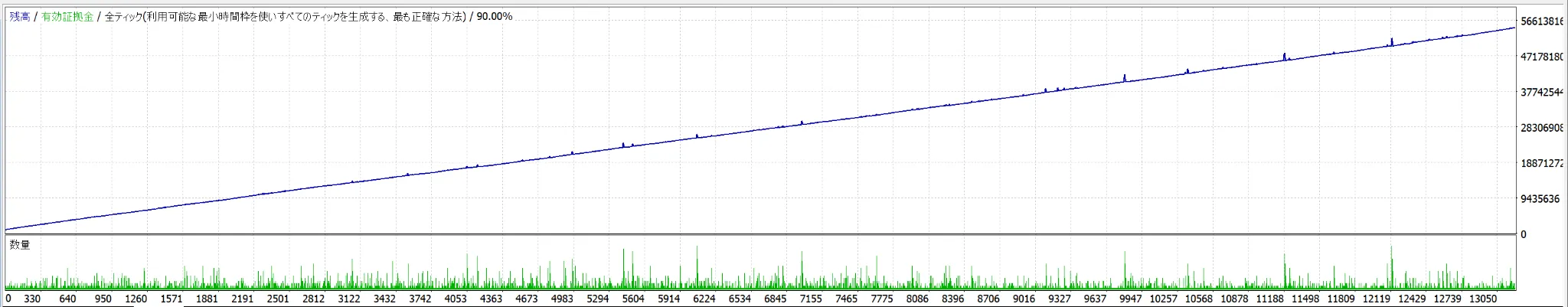The width and height of the screenshot is (1568, 307).
Task: Select trade number 7465 on axis
Action: click(x=846, y=299)
